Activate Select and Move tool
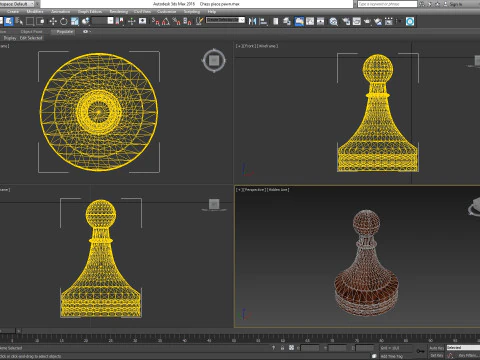 (x=53, y=21)
